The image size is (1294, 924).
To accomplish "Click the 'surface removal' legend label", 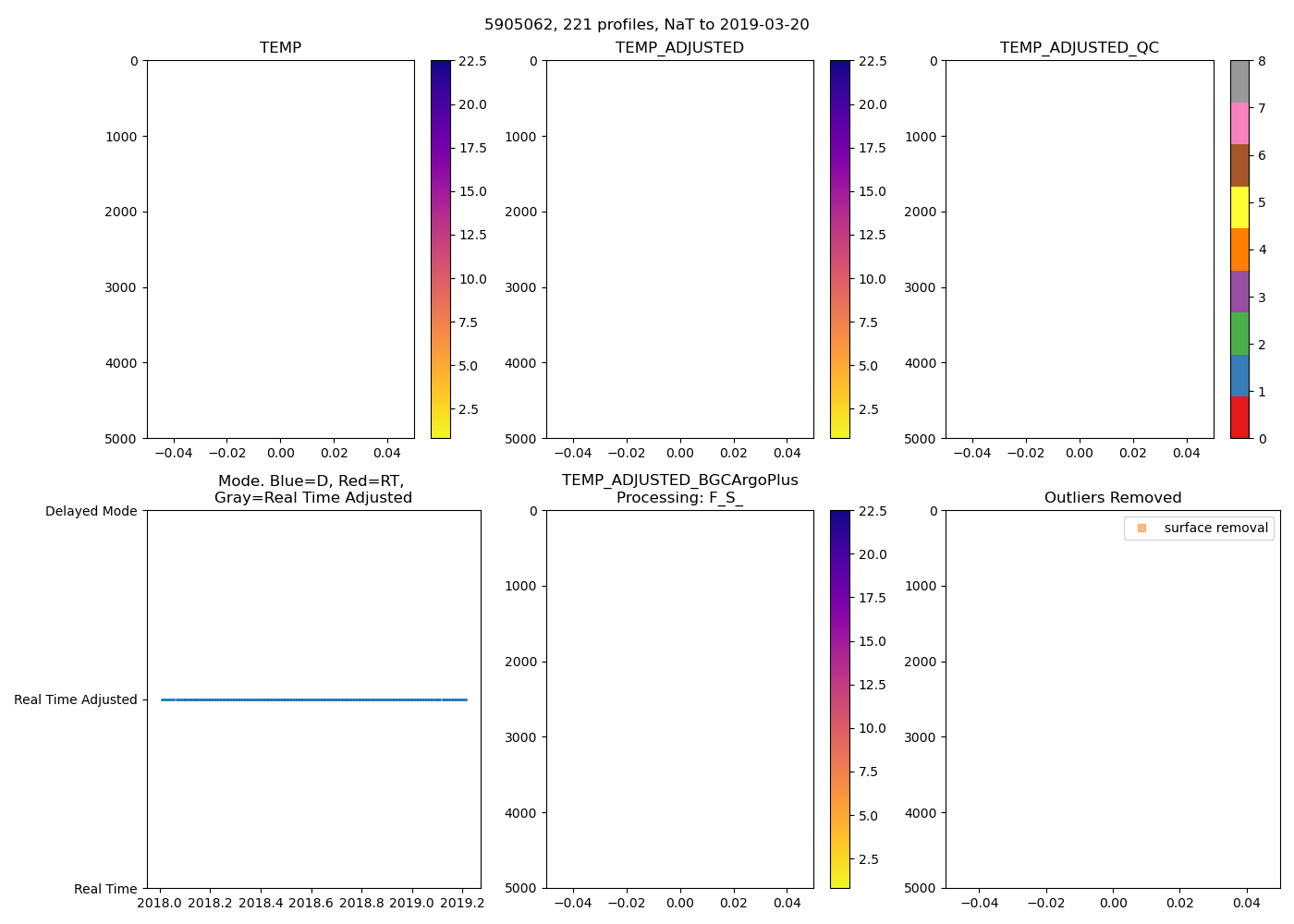I will click(1215, 528).
